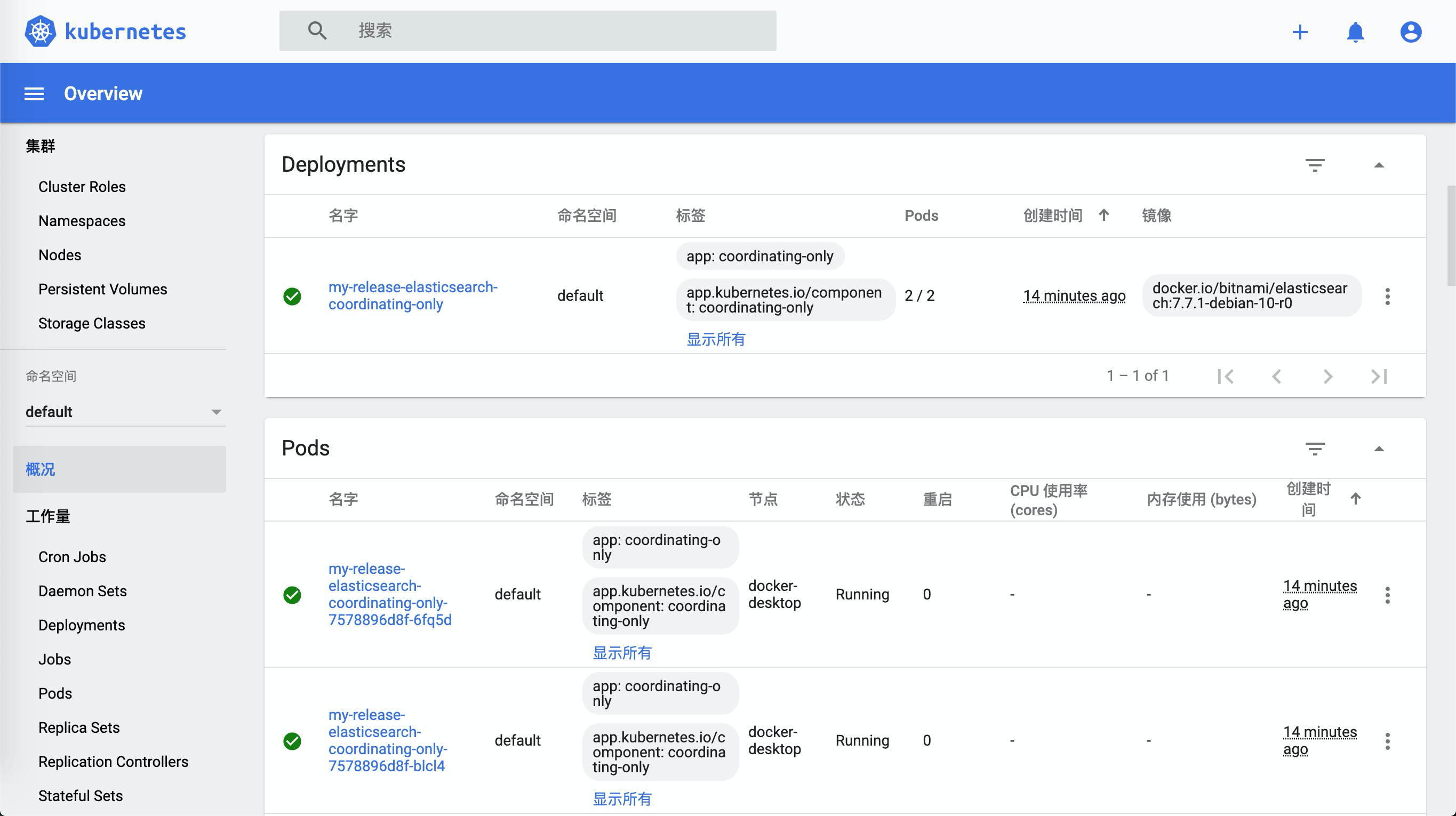1456x816 pixels.
Task: Open deployment my-release-elasticsearch-coordinating-only
Action: point(413,295)
